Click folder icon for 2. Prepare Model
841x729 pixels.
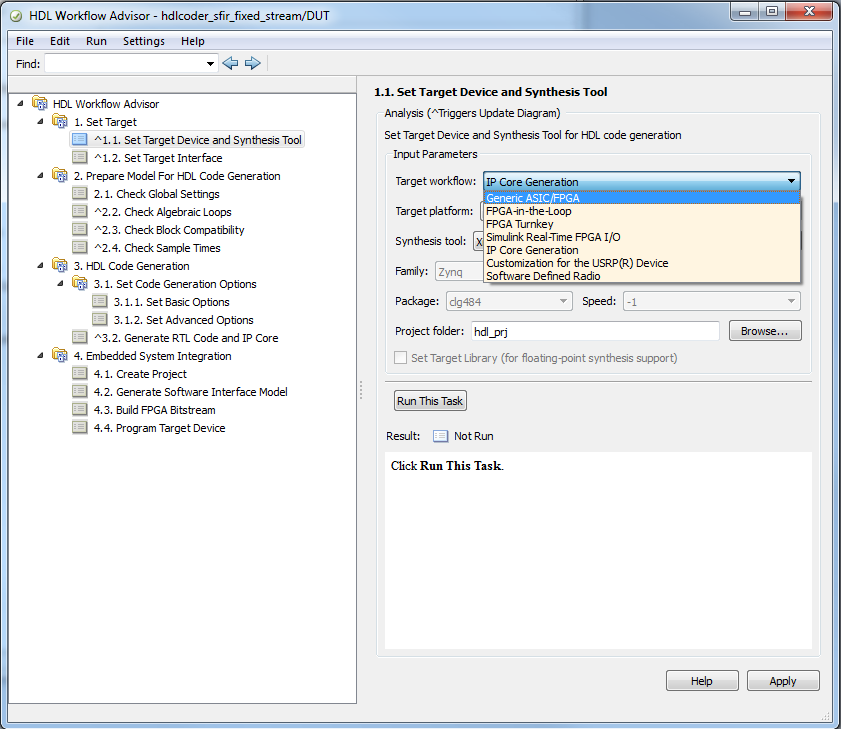pyautogui.click(x=60, y=175)
